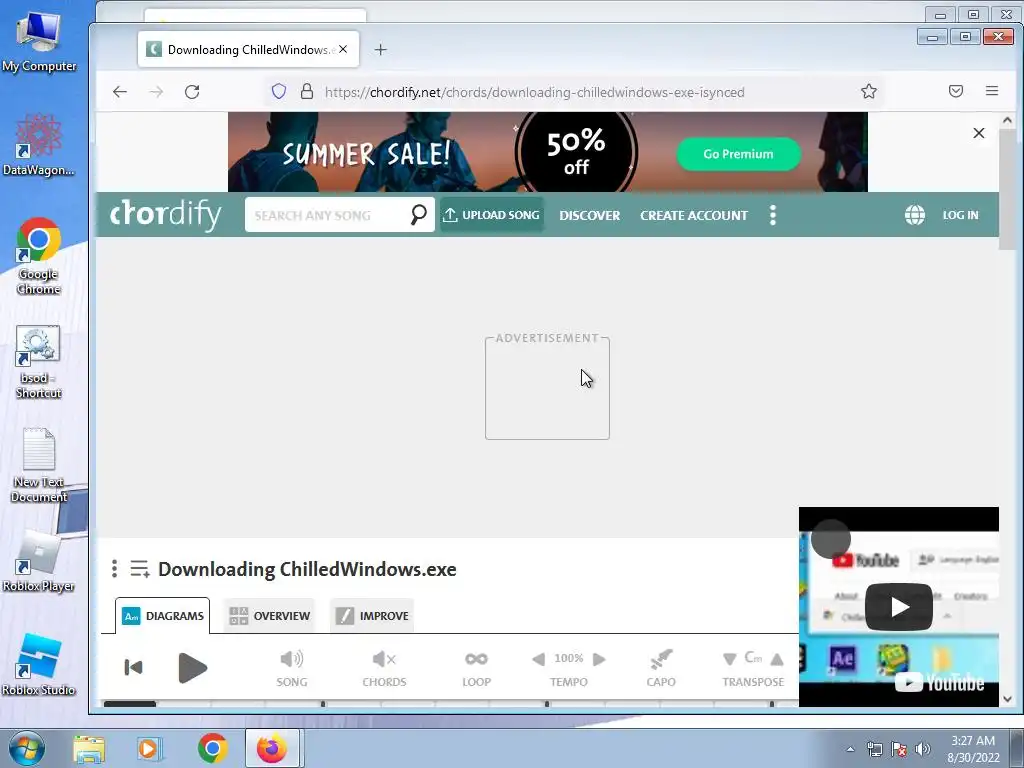The width and height of the screenshot is (1024, 768).
Task: Open Chrome from the taskbar
Action: point(212,748)
